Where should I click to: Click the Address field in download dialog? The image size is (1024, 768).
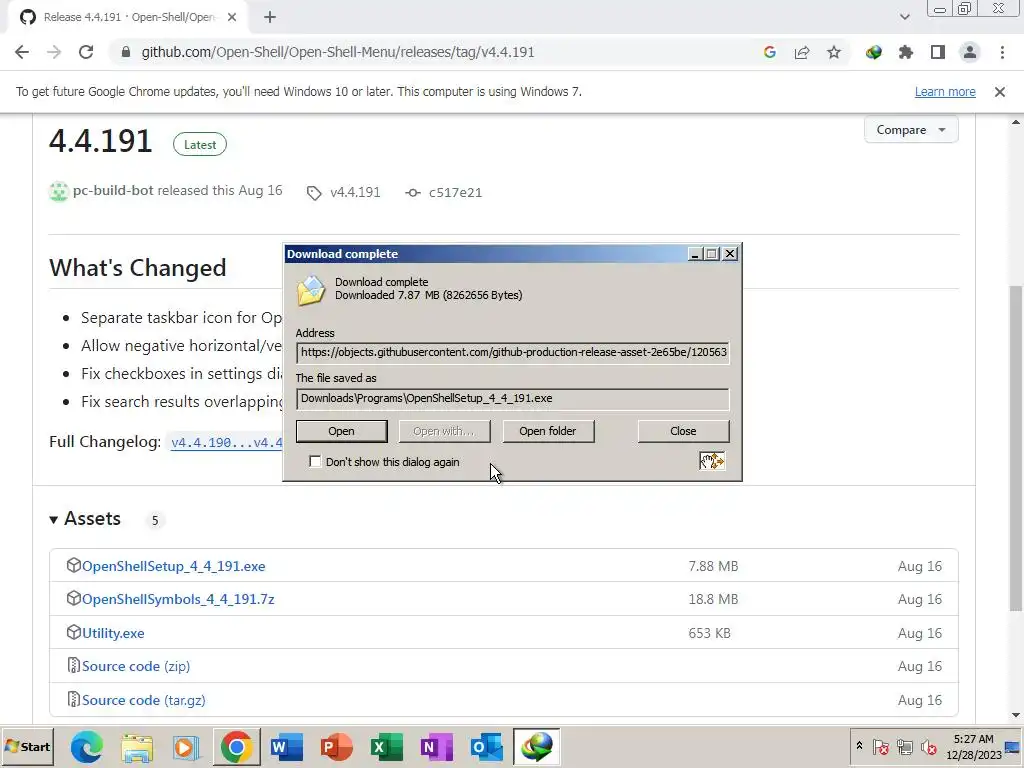coord(513,353)
